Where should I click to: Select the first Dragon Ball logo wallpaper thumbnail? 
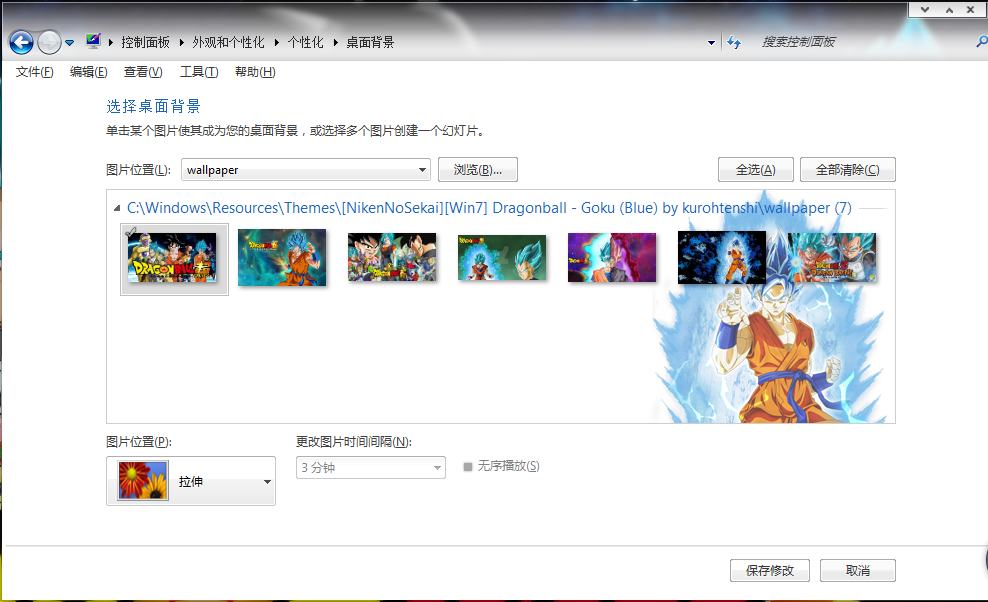click(x=172, y=258)
